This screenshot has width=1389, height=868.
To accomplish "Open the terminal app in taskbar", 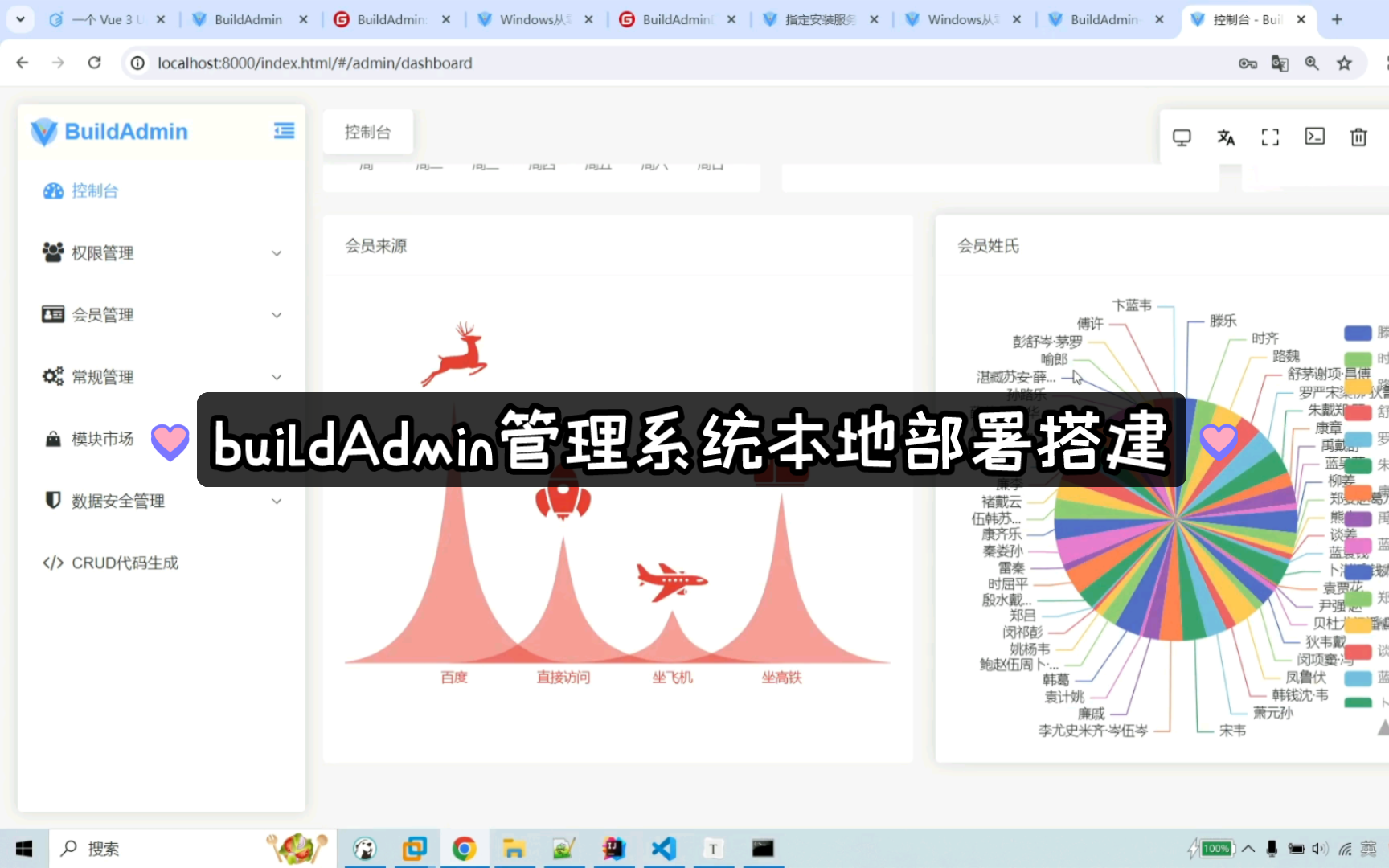I will coord(763,849).
